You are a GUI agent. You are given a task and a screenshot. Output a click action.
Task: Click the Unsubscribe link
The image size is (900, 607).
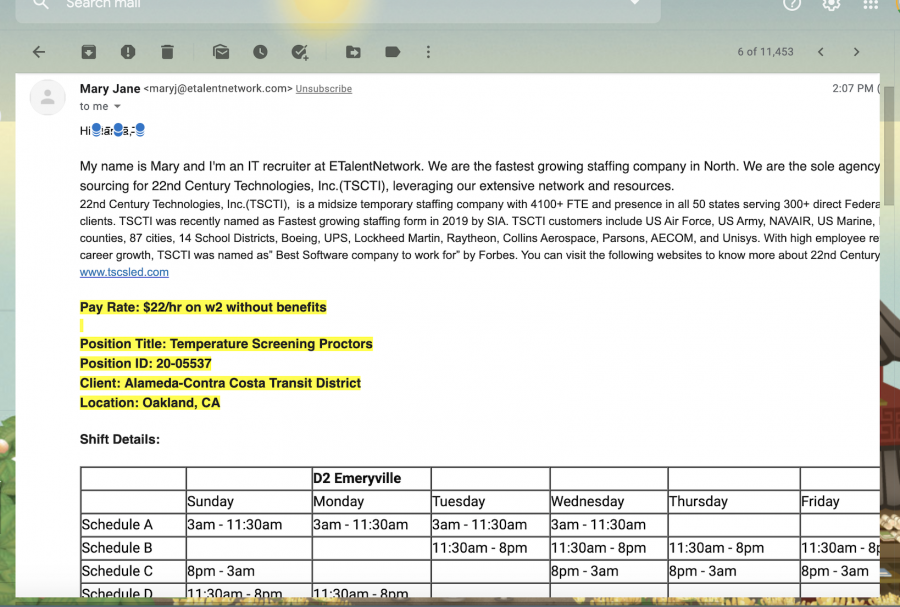click(x=324, y=89)
